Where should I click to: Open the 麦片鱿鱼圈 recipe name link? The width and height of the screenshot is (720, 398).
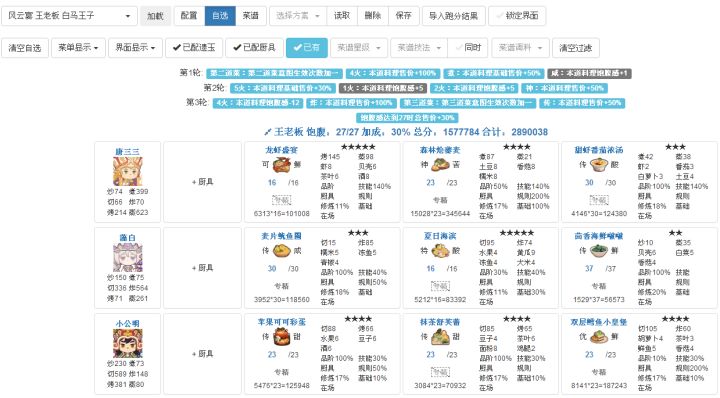[281, 236]
